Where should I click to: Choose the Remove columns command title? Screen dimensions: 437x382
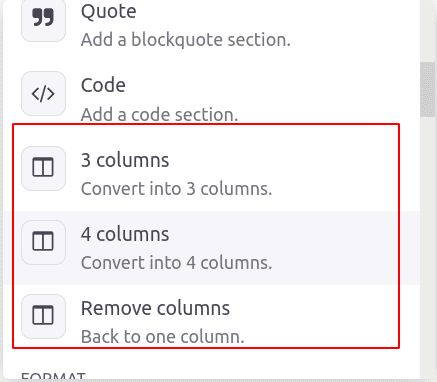(x=155, y=308)
